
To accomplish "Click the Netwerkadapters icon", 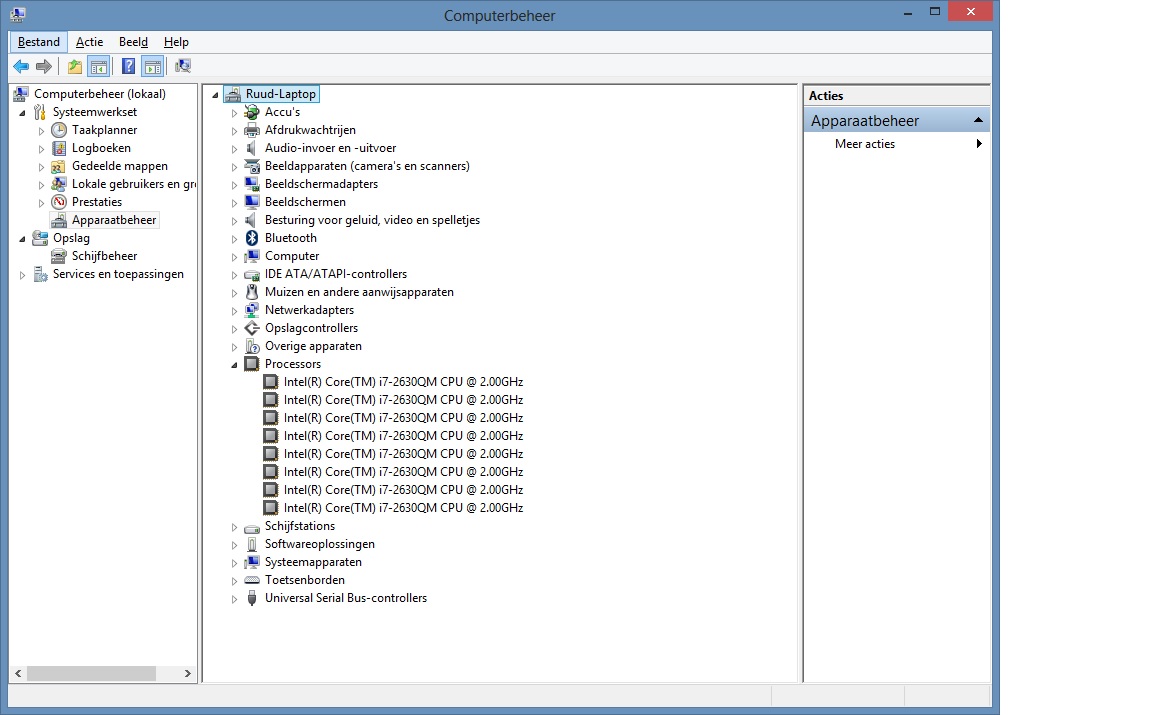I will tap(252, 310).
